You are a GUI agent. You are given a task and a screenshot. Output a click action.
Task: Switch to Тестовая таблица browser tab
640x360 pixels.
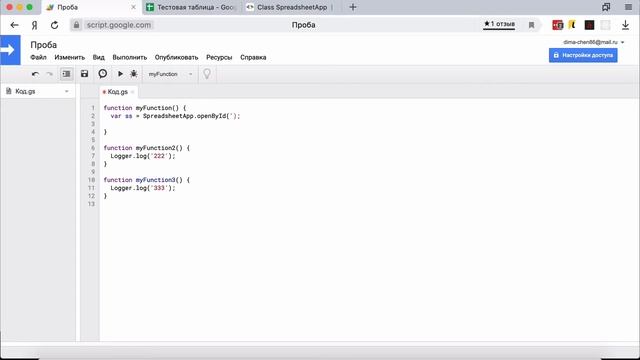pyautogui.click(x=191, y=7)
